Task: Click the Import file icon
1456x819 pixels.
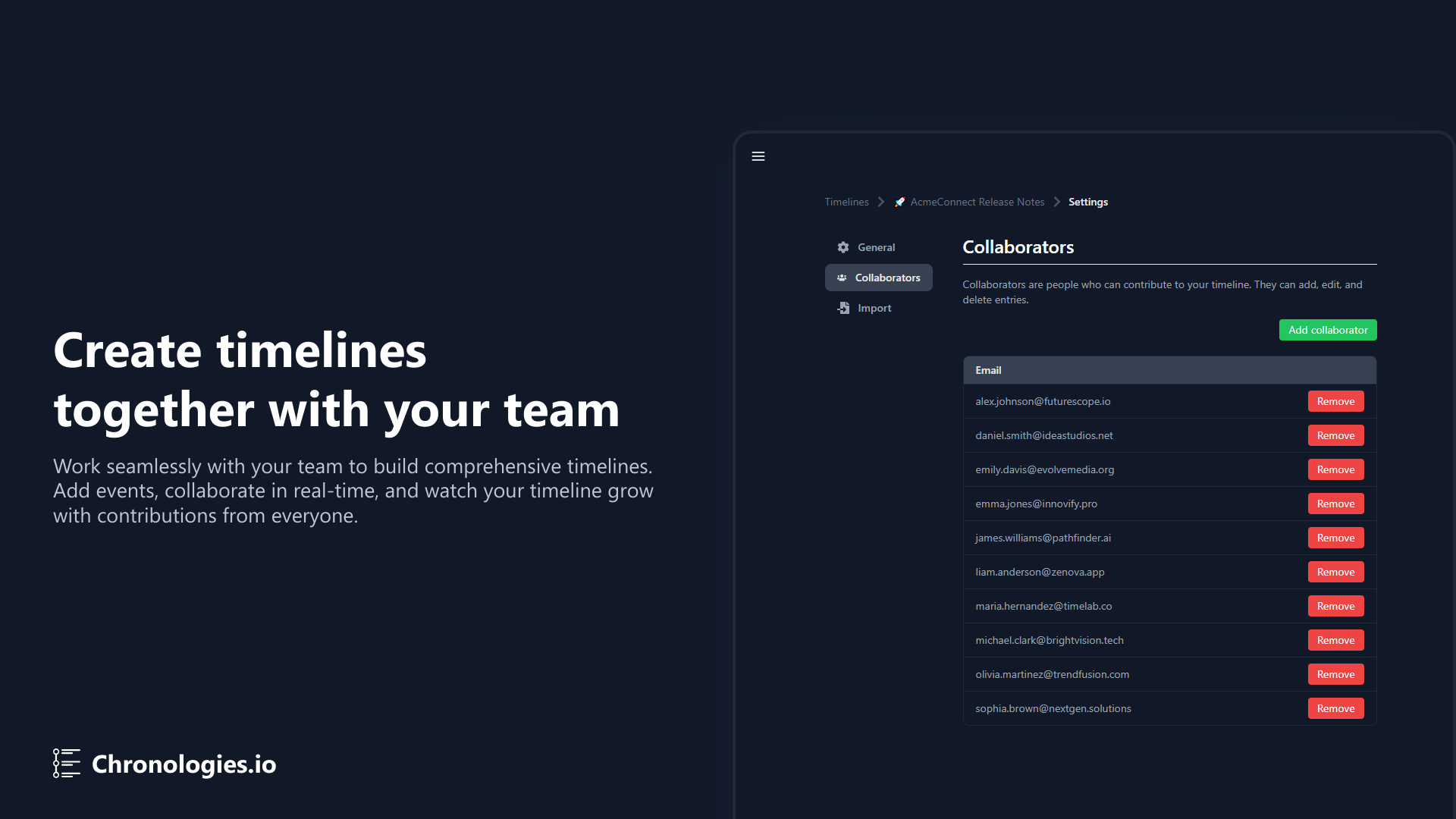Action: coord(843,308)
